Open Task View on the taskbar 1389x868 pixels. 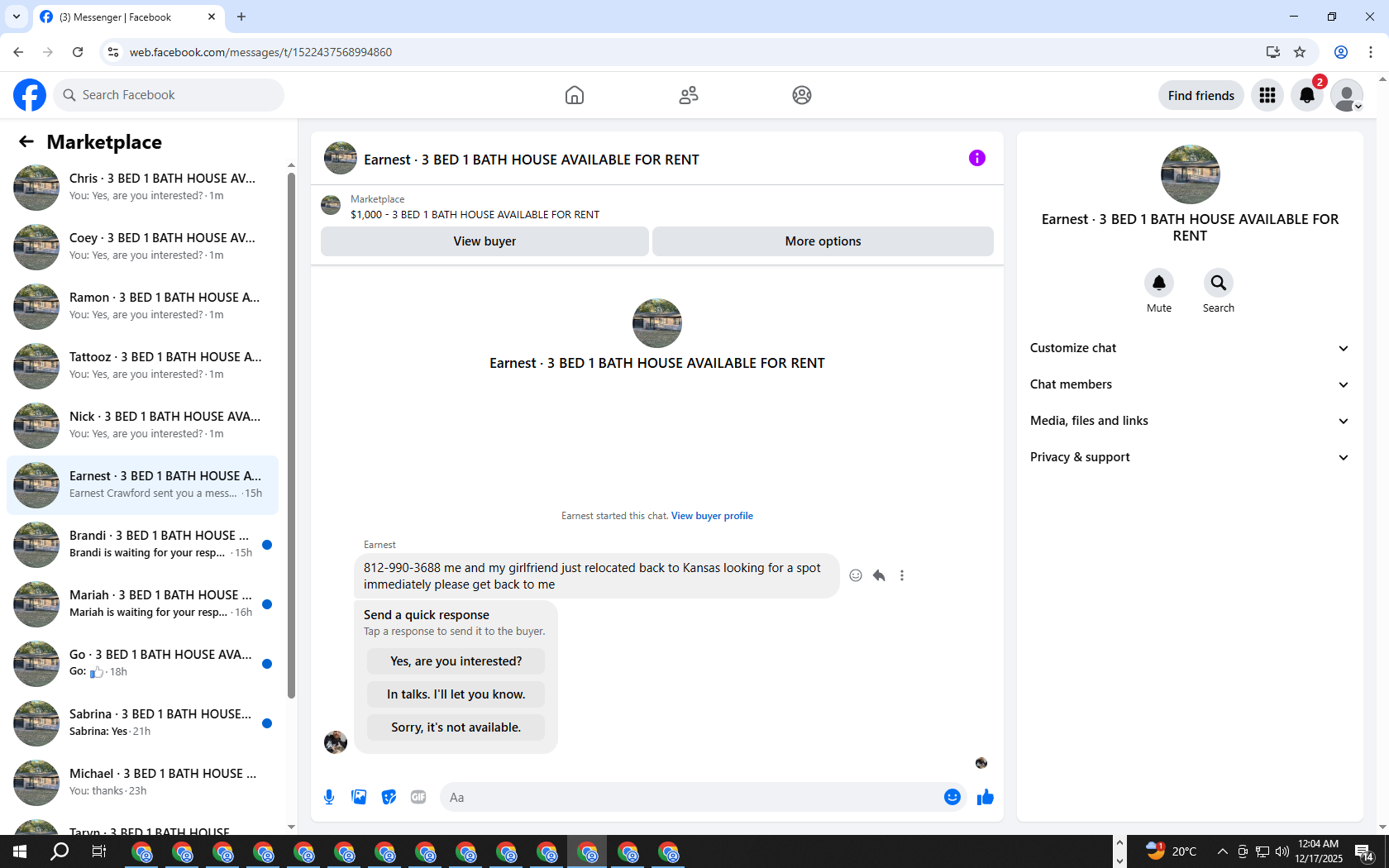(99, 851)
